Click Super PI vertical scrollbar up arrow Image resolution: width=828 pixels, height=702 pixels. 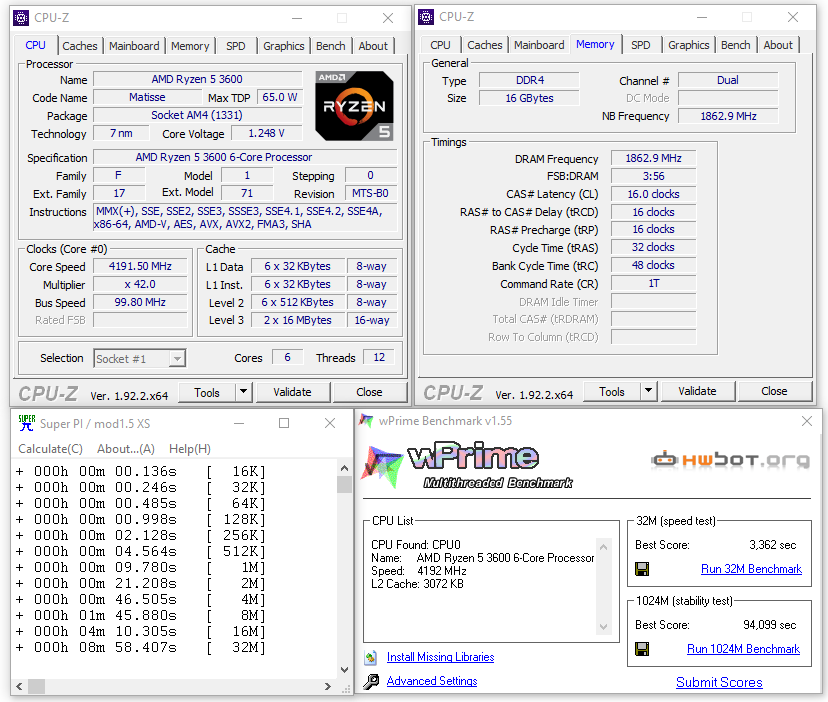[344, 468]
